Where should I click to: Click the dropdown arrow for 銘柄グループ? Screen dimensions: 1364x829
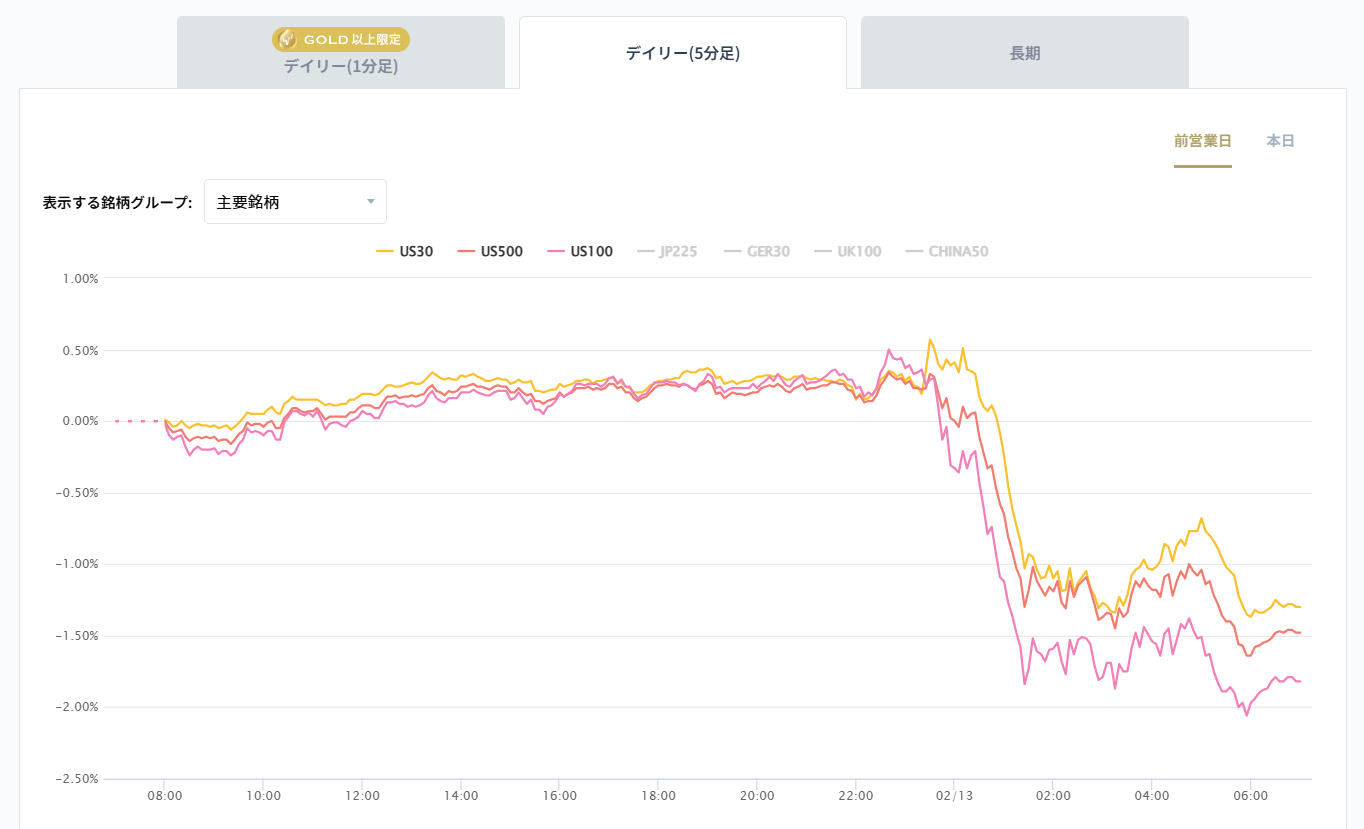tap(371, 202)
